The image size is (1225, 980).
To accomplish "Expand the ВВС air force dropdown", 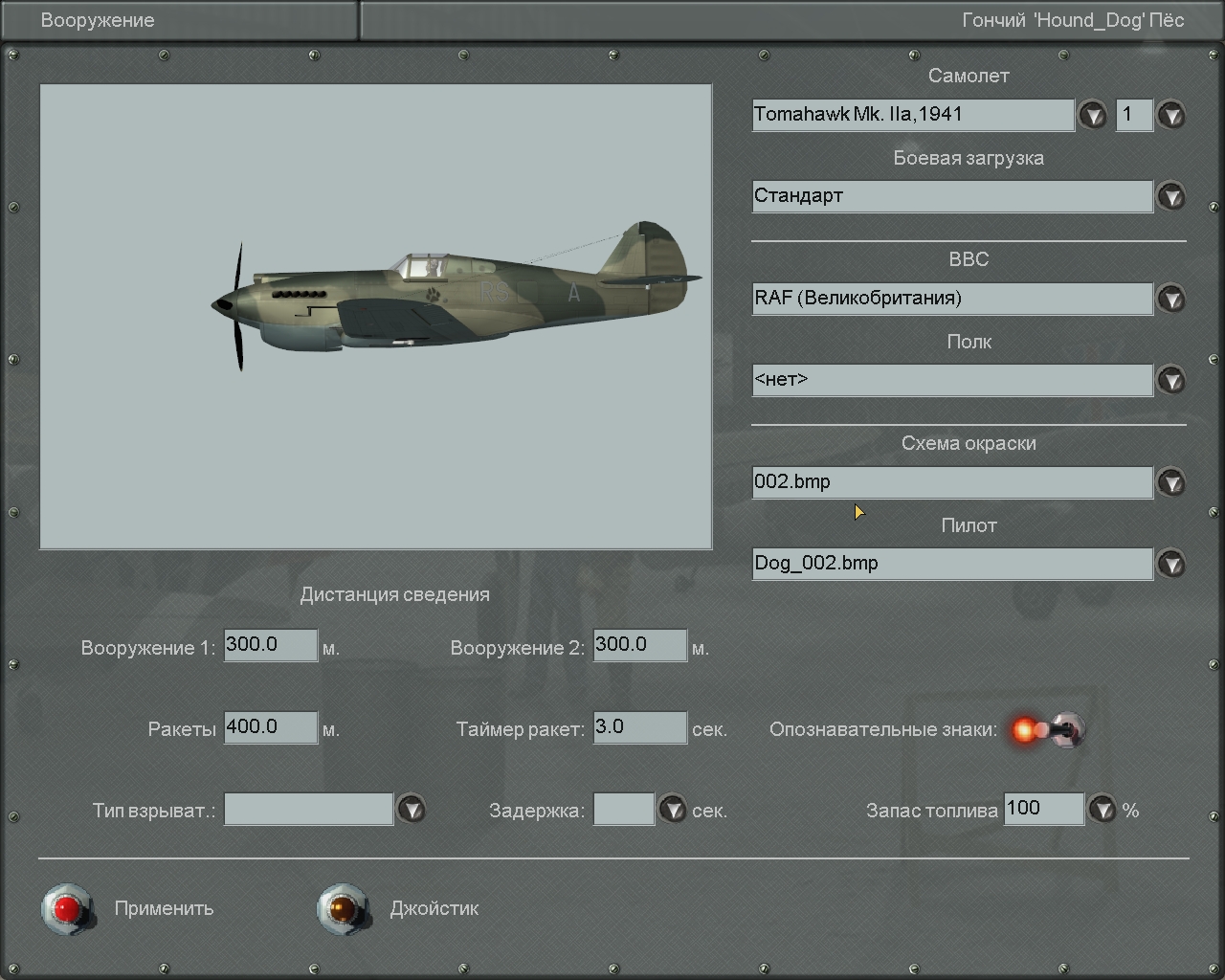I will coord(1171,300).
